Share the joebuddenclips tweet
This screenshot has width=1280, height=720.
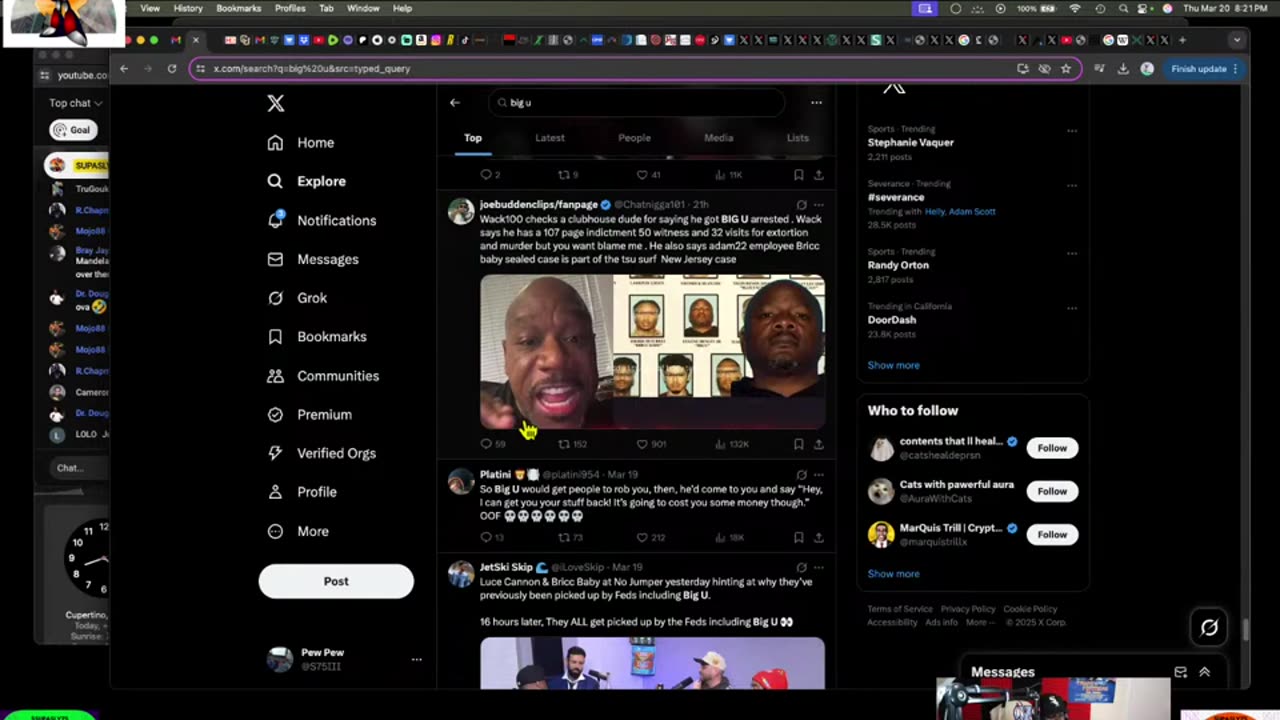pos(818,444)
